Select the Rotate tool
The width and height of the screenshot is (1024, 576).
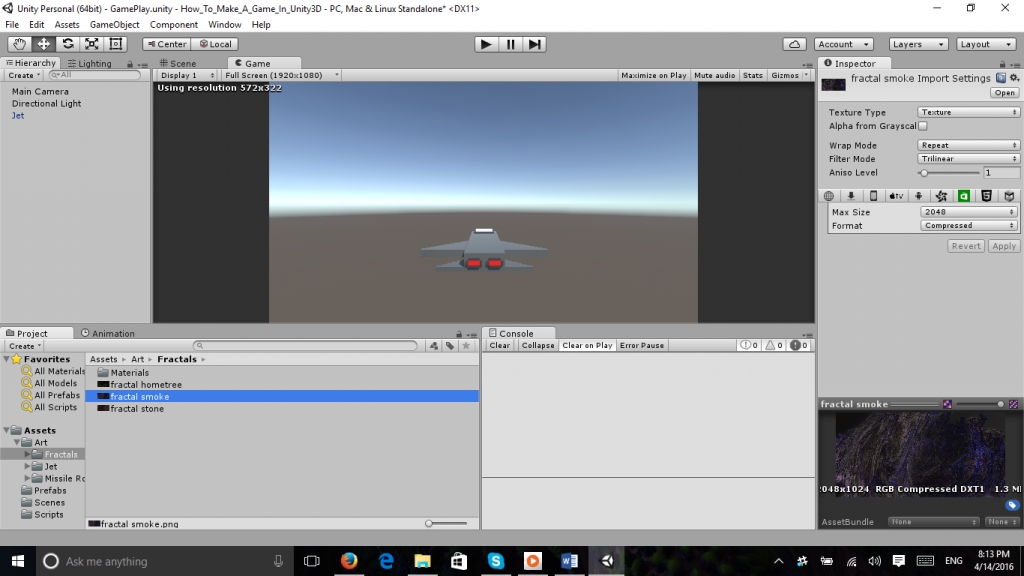click(66, 44)
